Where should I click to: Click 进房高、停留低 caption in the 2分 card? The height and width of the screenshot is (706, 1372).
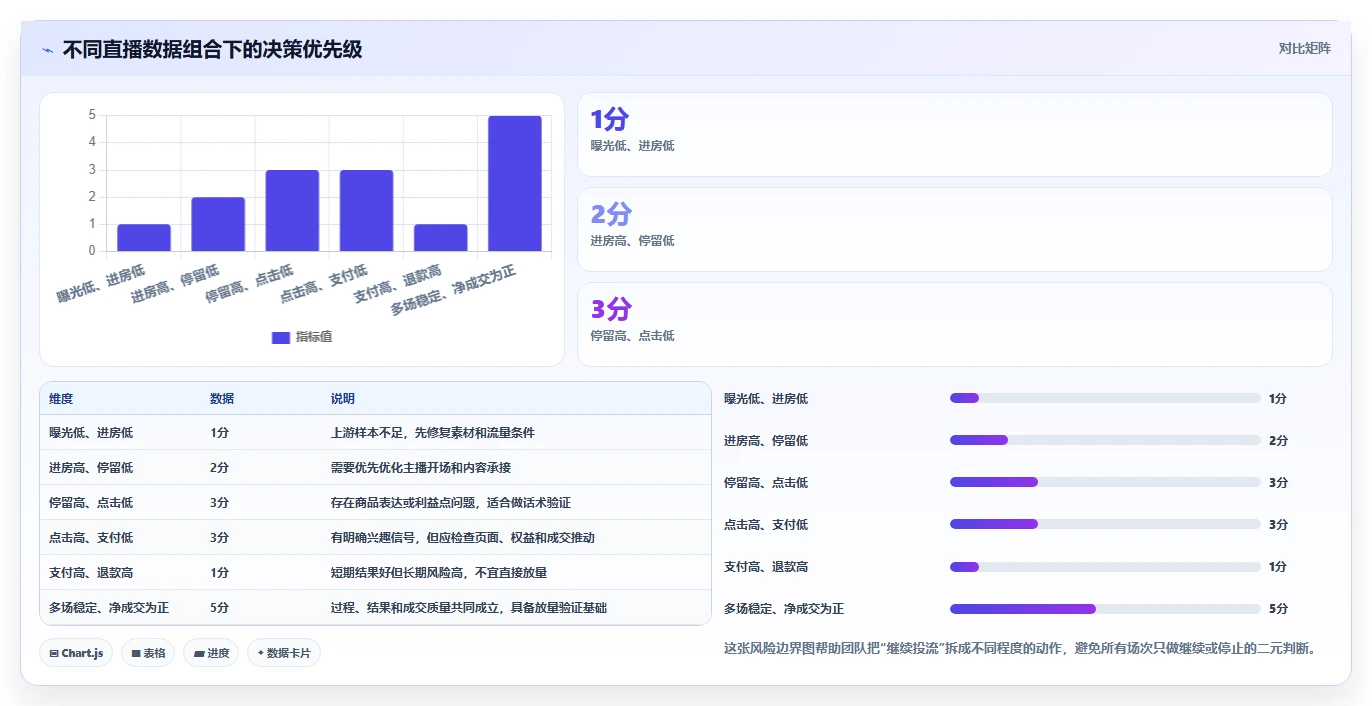[632, 241]
